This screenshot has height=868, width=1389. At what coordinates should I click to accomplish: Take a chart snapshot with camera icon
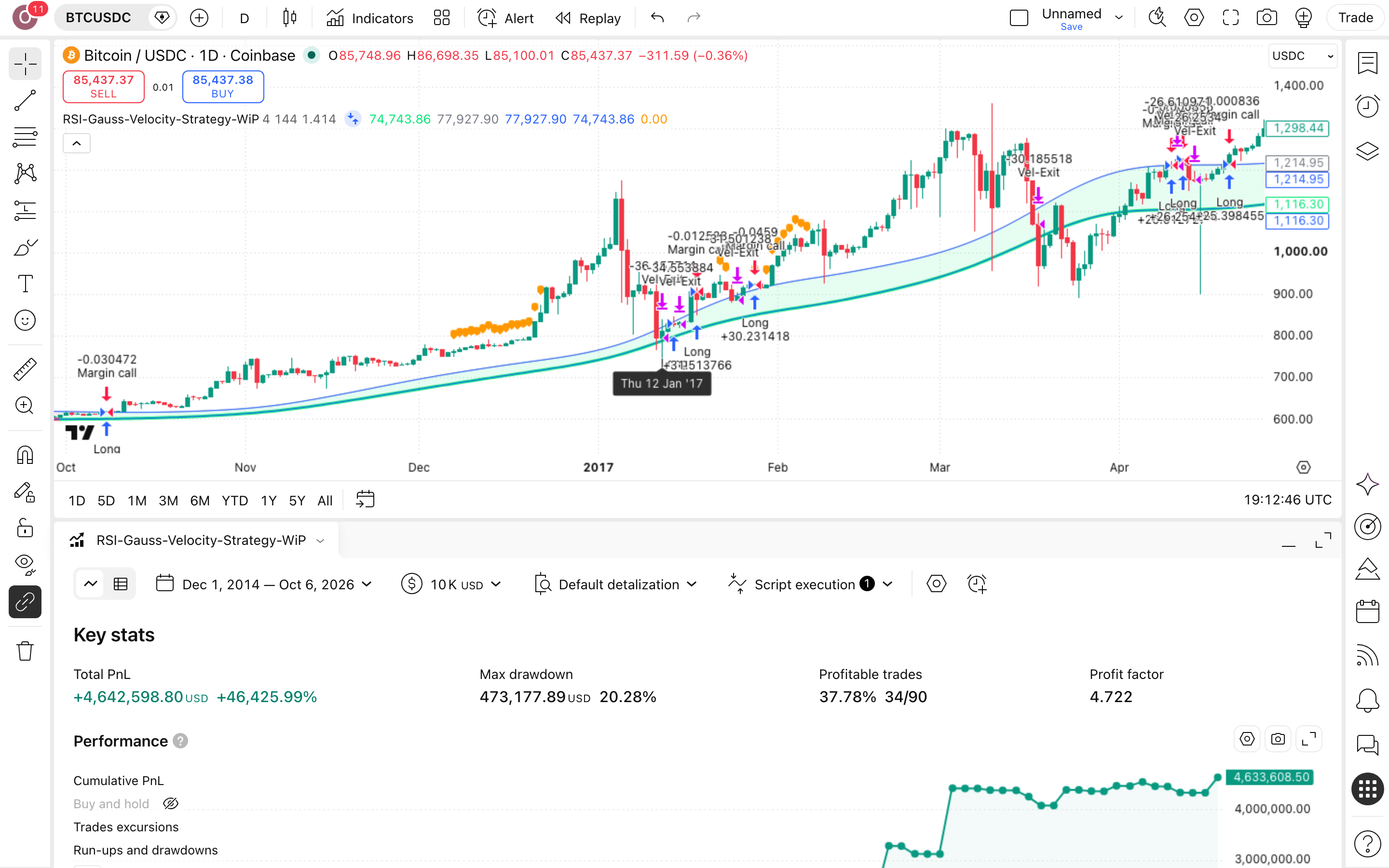coord(1266,18)
